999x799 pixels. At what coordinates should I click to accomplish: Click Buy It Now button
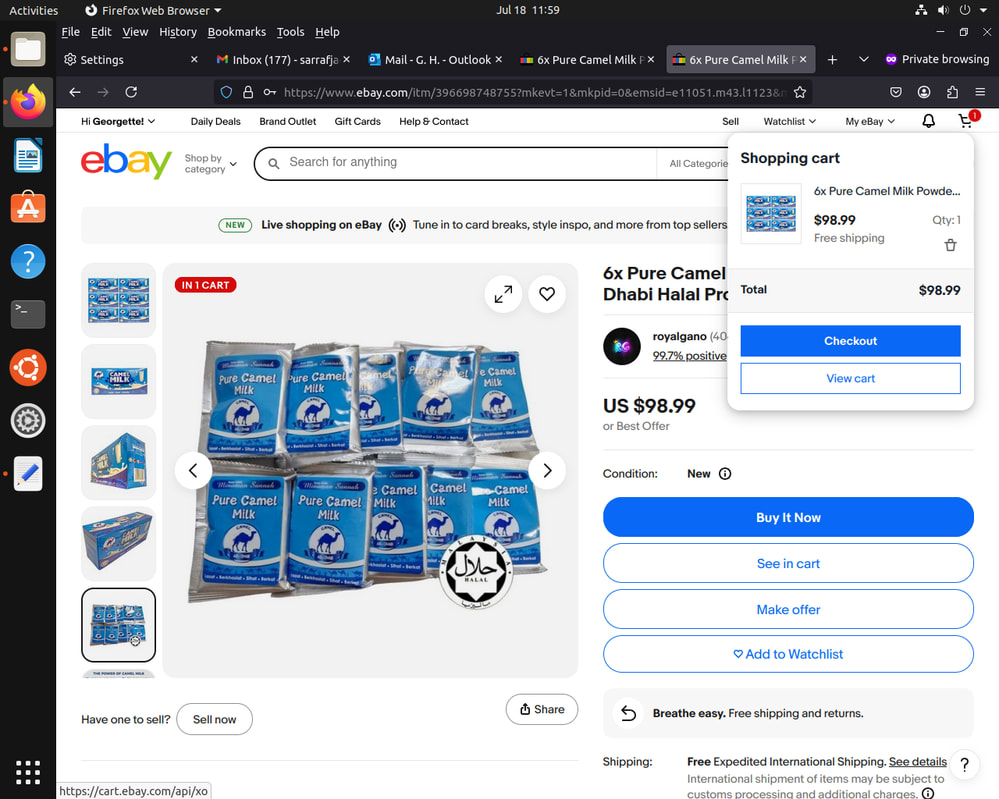788,517
